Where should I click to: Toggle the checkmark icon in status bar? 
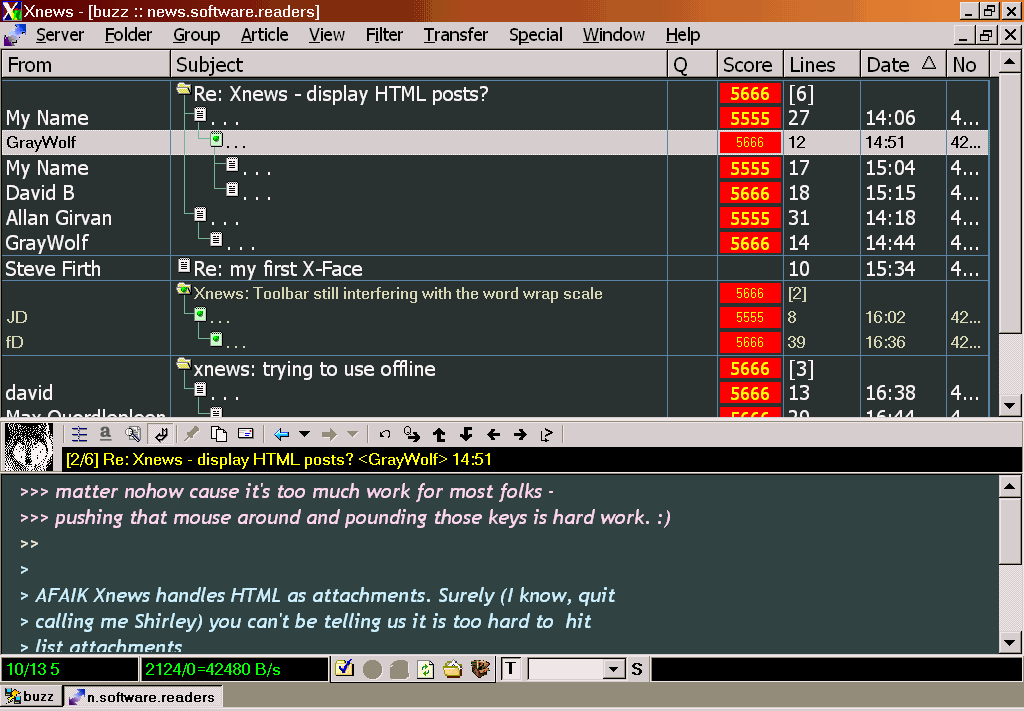(x=345, y=669)
